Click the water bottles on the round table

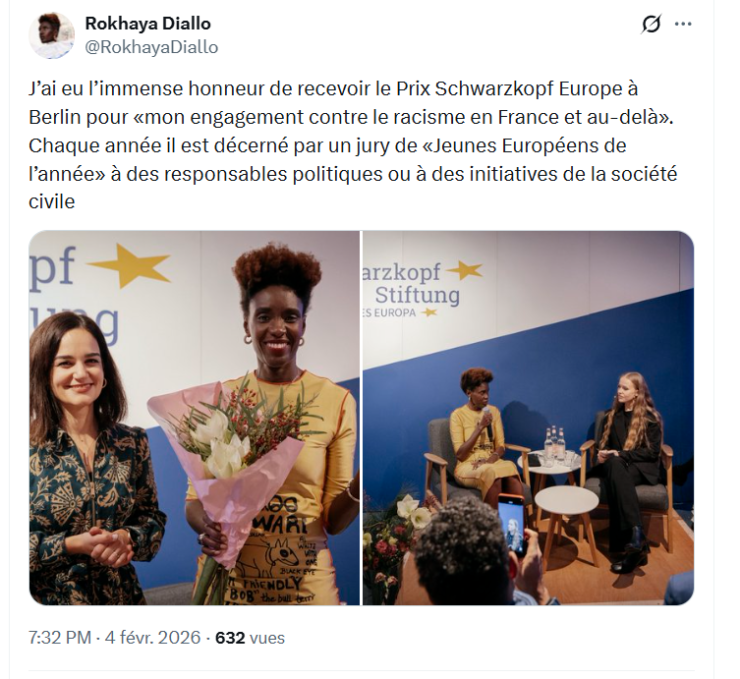pyautogui.click(x=554, y=443)
